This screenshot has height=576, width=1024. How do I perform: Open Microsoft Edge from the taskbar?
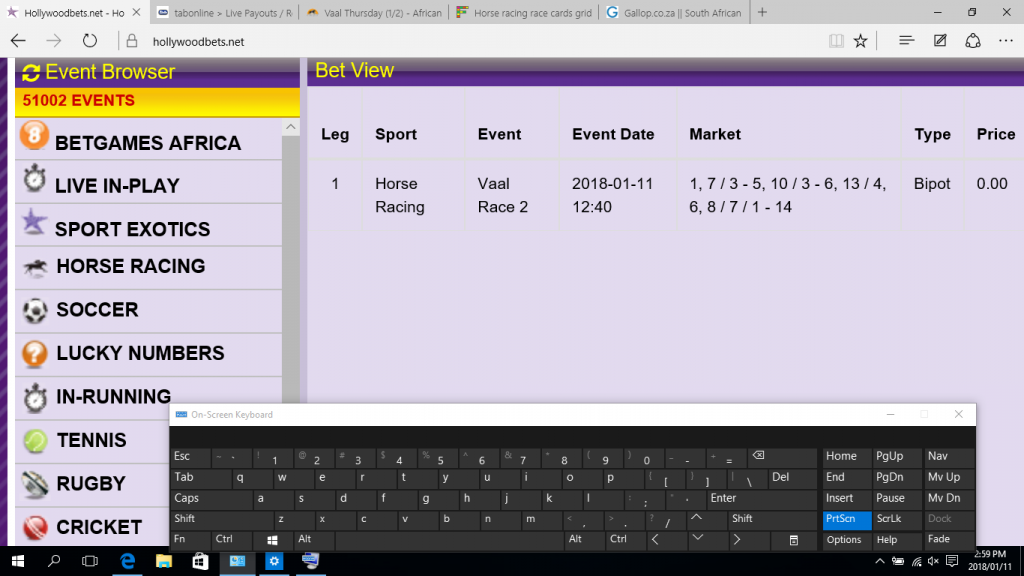[129, 561]
